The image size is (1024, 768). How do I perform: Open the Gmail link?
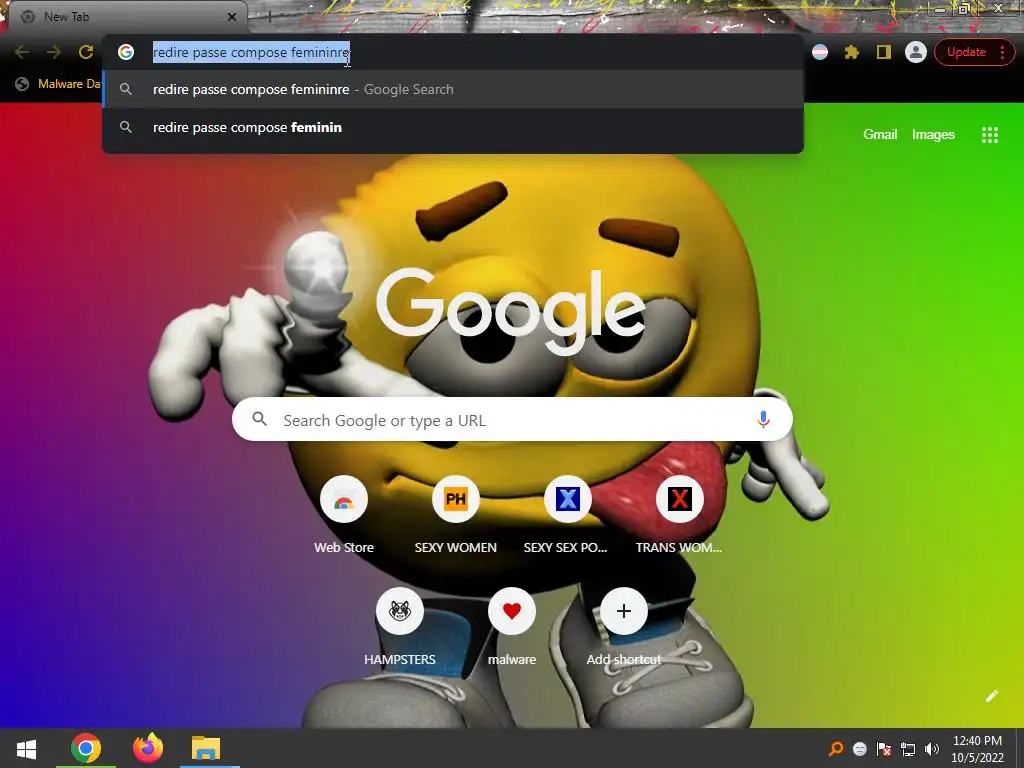point(880,135)
